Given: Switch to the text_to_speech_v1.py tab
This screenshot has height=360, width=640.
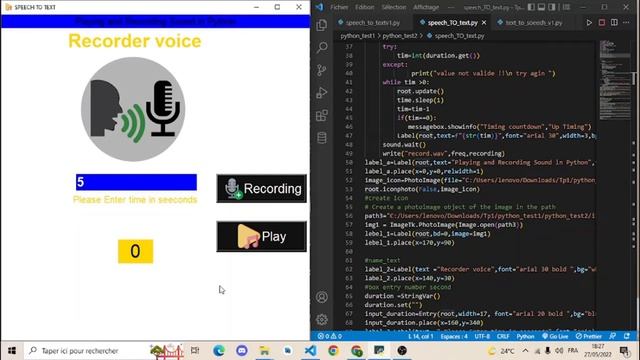Looking at the screenshot, I should coord(531,23).
